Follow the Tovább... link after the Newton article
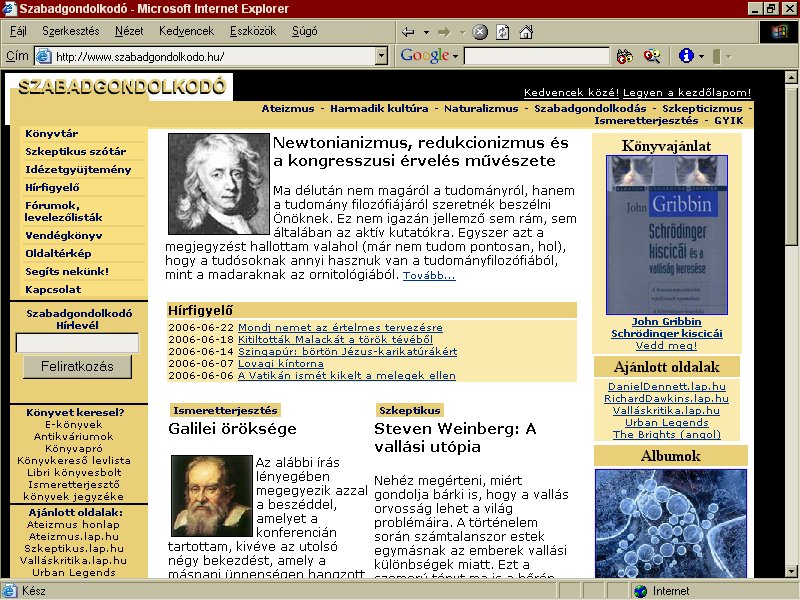The width and height of the screenshot is (800, 600). [x=429, y=276]
